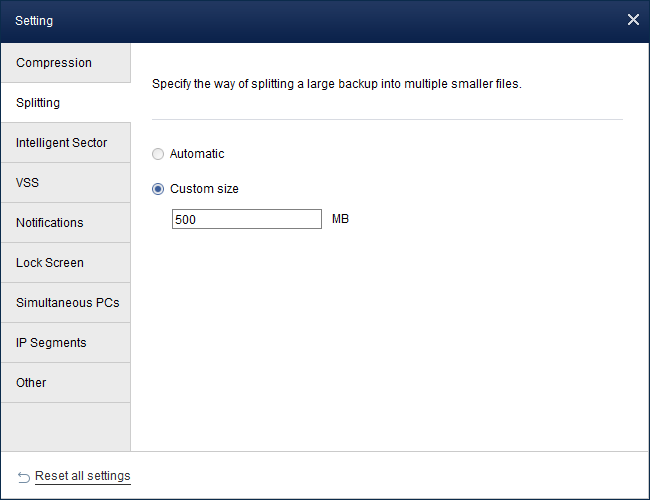Viewport: 650px width, 500px height.
Task: Switch to IP Segments tab
Action: coord(65,343)
